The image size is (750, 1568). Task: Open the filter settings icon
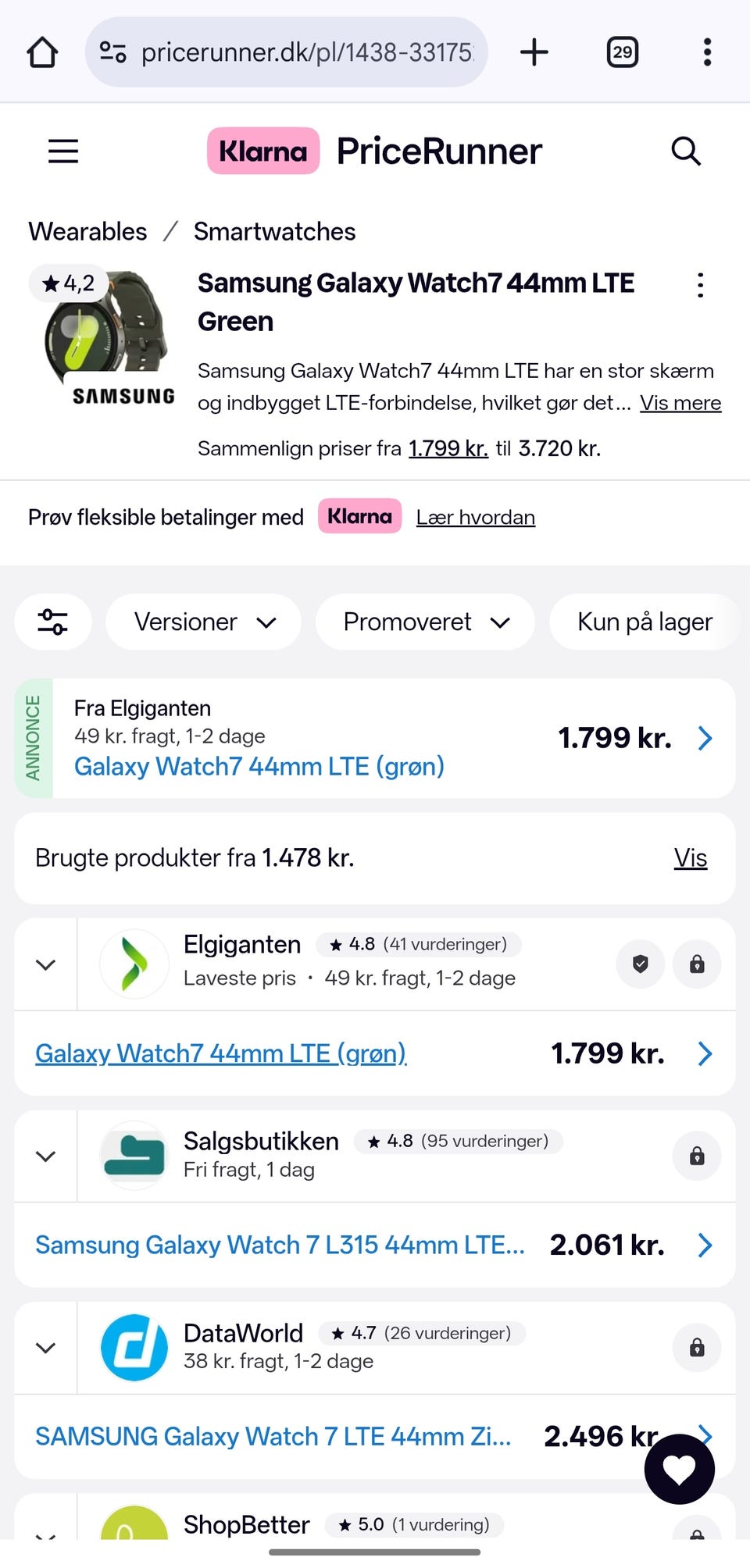tap(53, 622)
